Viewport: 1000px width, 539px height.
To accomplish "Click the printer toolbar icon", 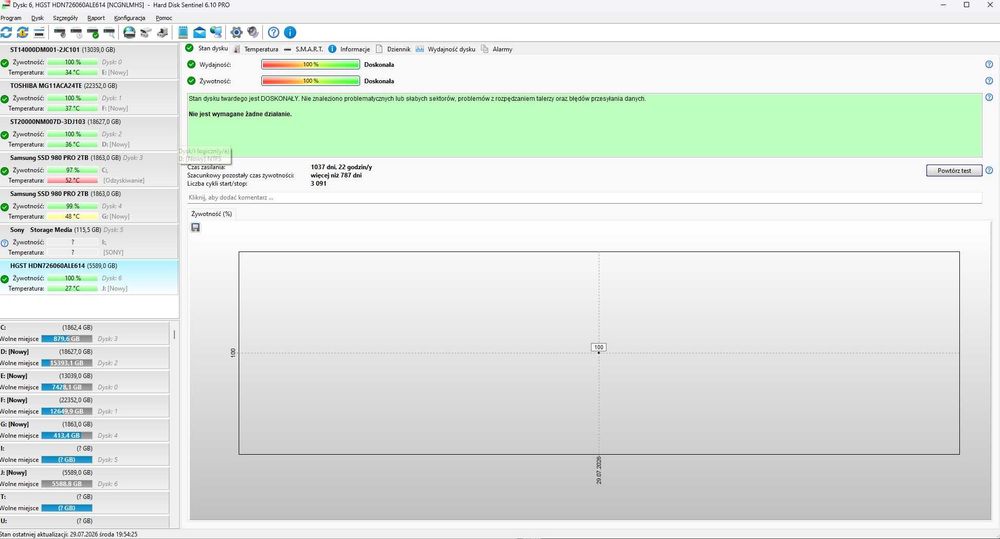I will tap(163, 33).
